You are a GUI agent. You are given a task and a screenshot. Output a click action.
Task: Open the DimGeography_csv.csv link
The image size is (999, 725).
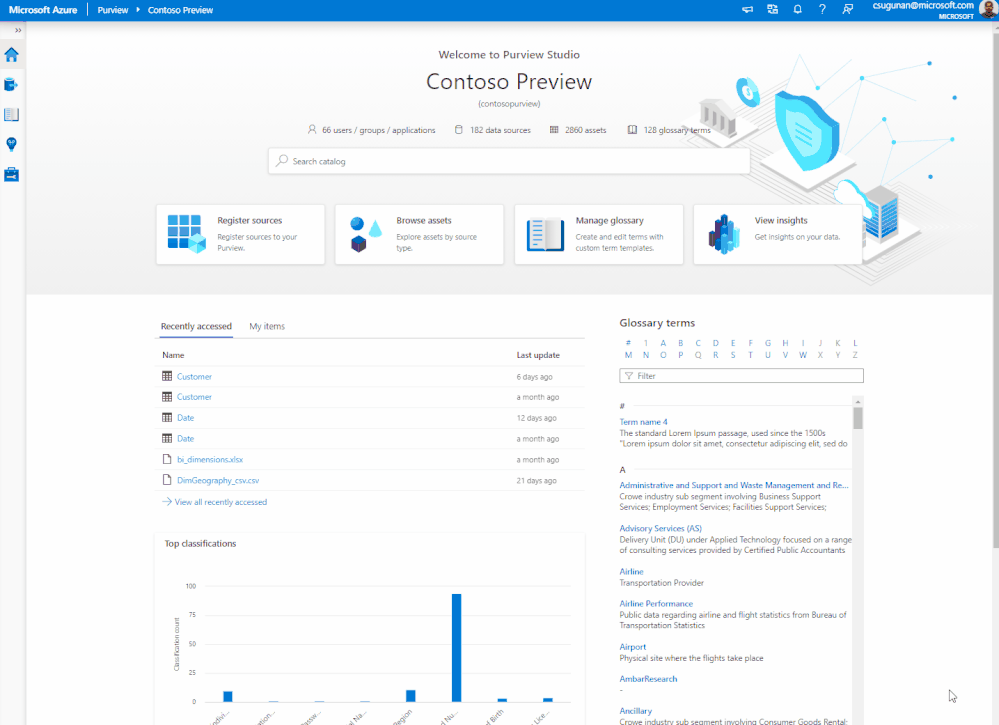(x=218, y=480)
